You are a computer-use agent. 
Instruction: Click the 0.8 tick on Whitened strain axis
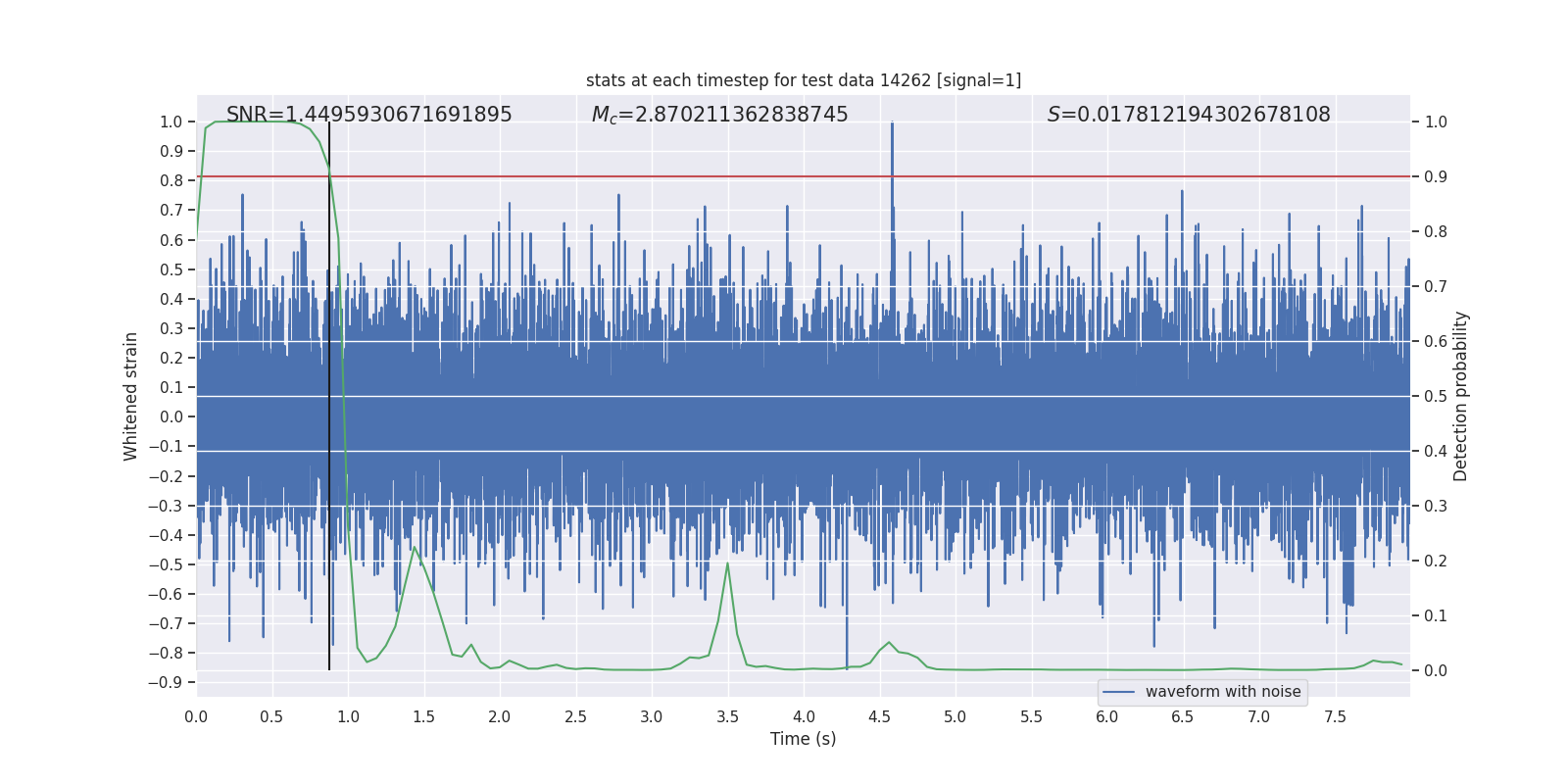pyautogui.click(x=171, y=181)
